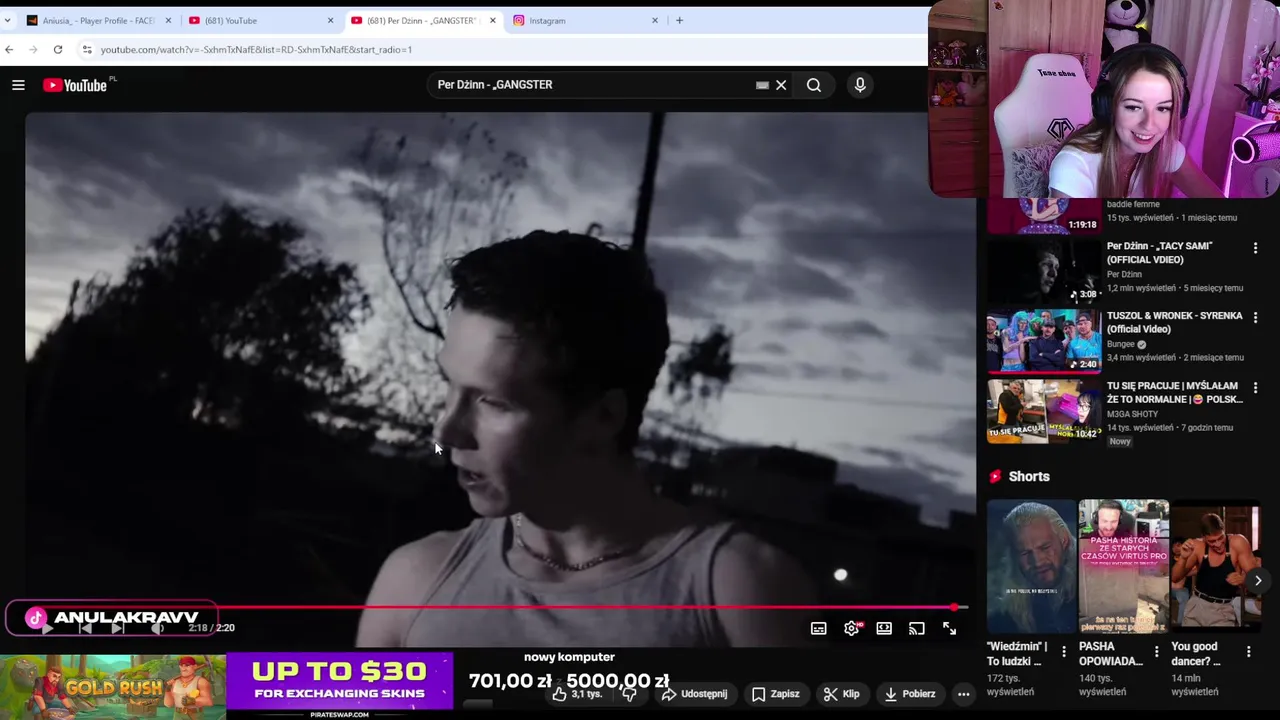
Task: Open options for Wiedźmin short
Action: [x=1064, y=652]
